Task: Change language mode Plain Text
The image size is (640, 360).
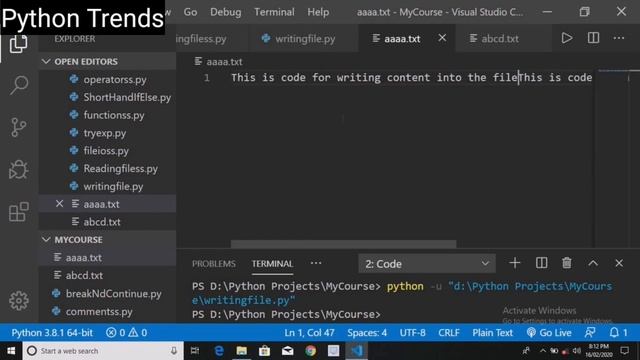Action: [x=492, y=333]
